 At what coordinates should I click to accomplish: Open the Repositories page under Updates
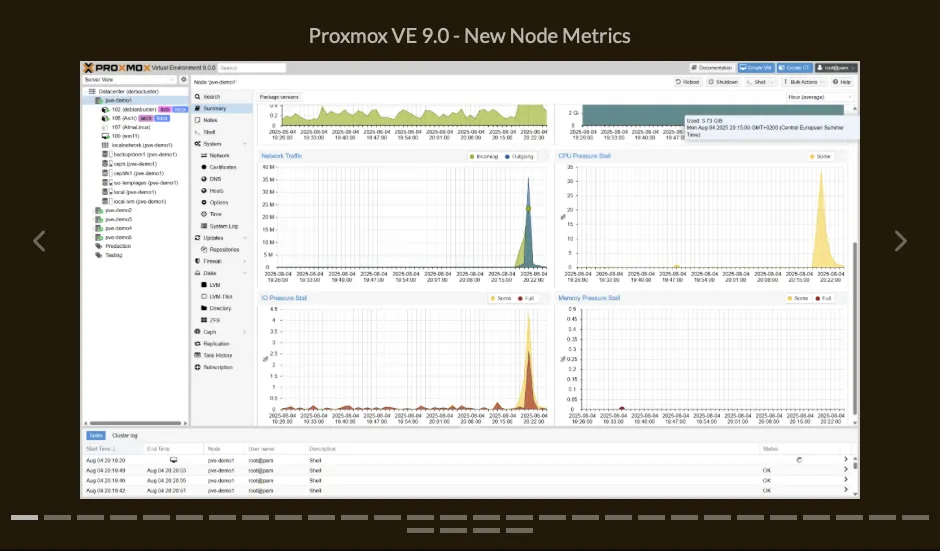point(224,249)
